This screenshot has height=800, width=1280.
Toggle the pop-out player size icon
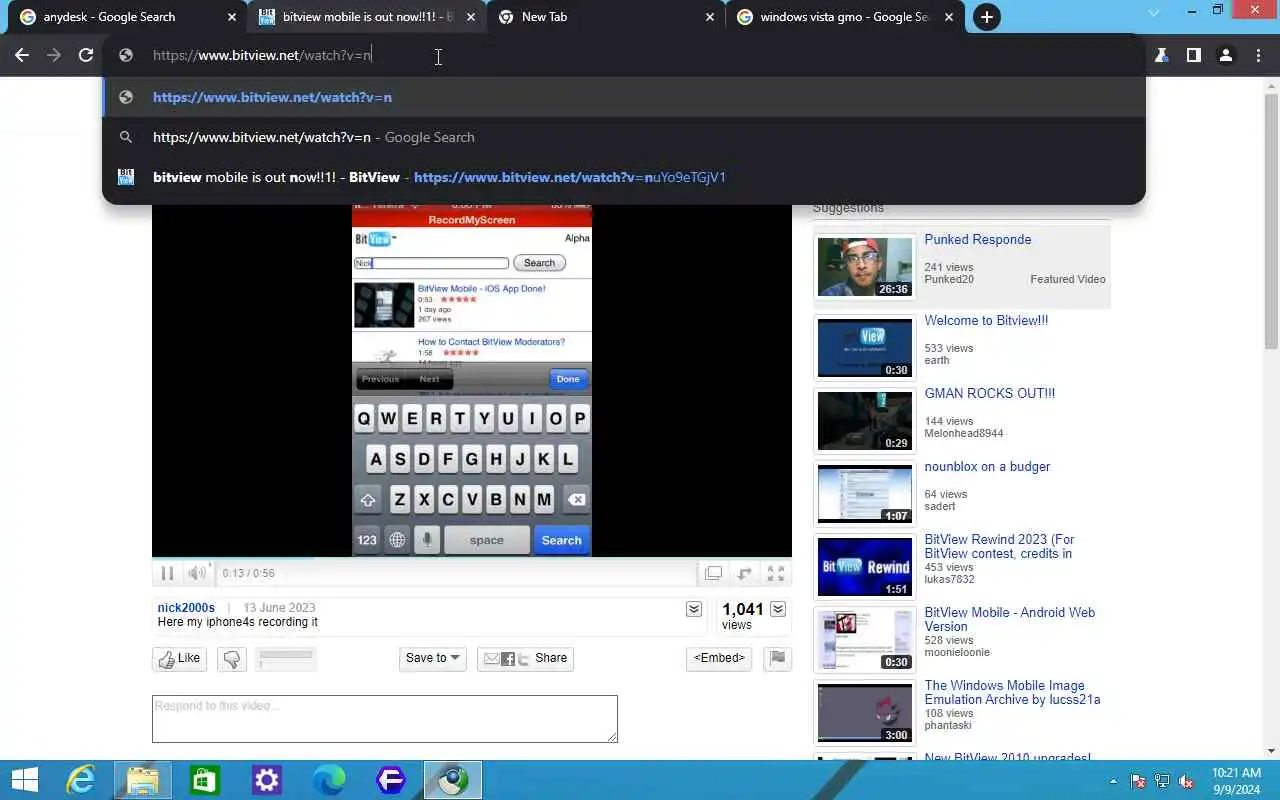point(713,573)
